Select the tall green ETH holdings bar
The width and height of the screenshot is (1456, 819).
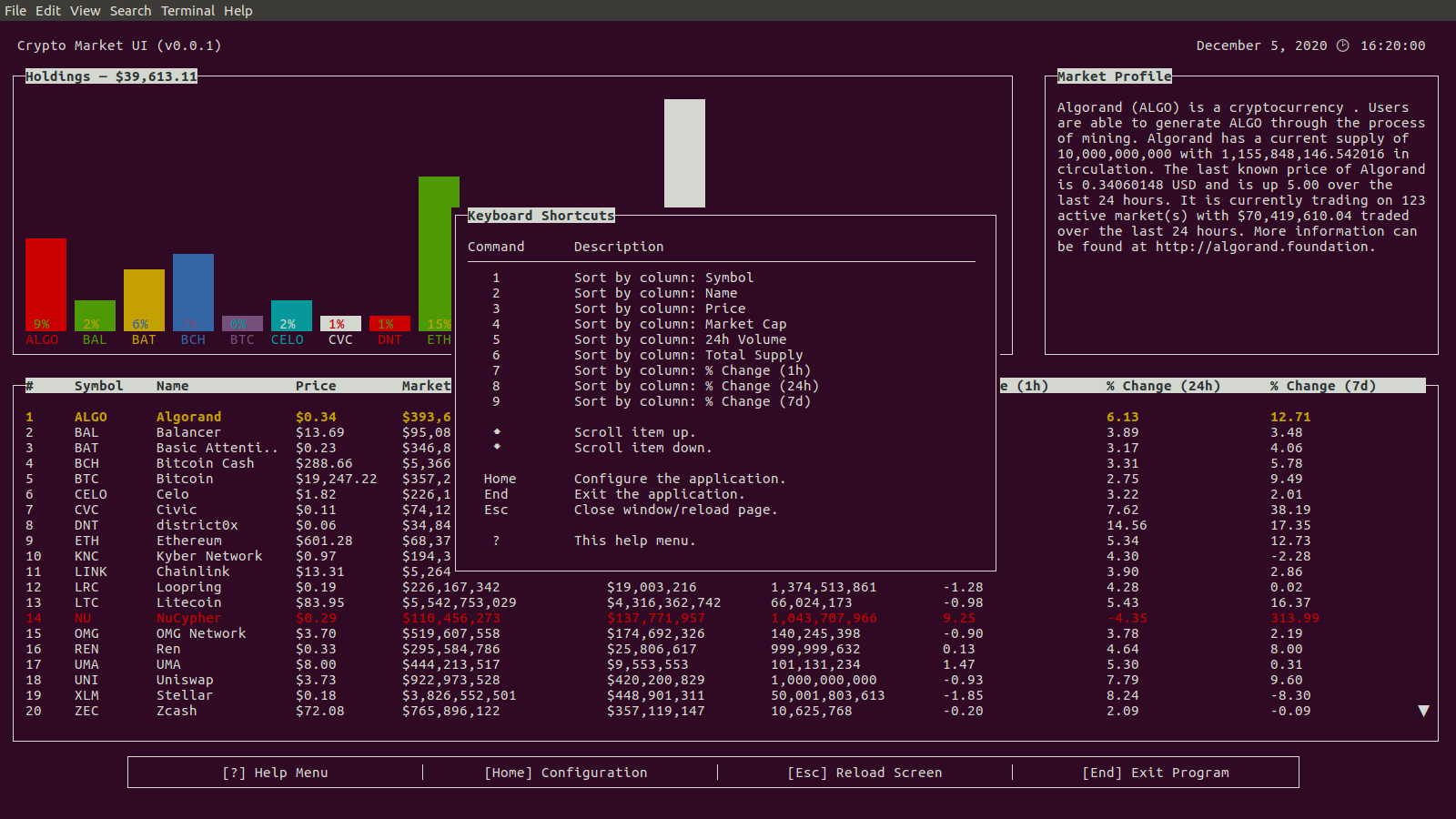click(x=439, y=254)
